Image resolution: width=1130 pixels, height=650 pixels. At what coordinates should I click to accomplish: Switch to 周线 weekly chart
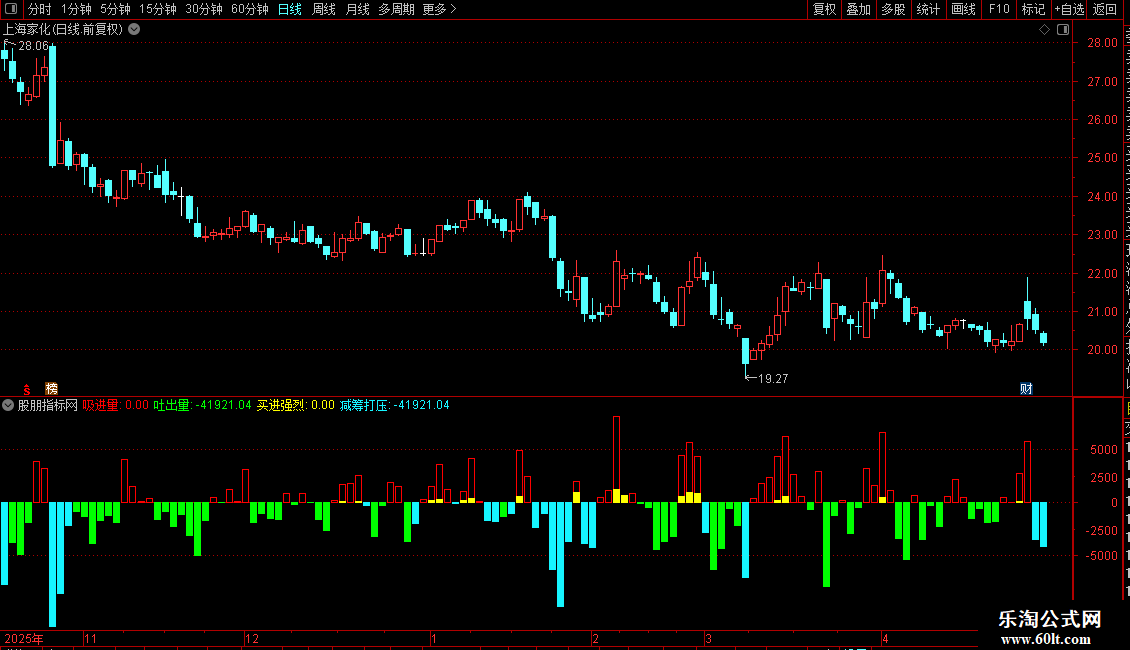324,9
